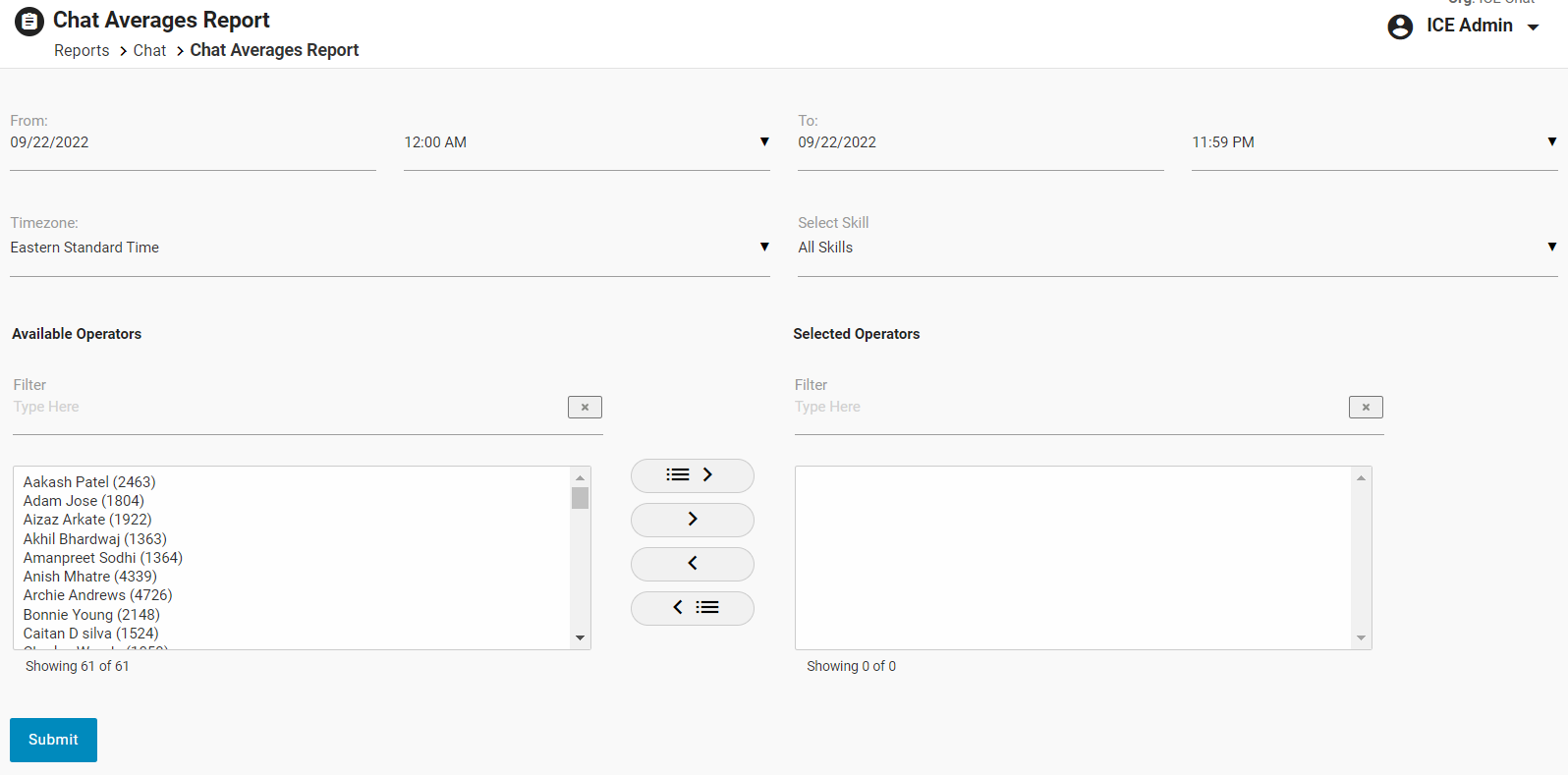Go to Reports in the breadcrumb
The image size is (1568, 775).
82,51
